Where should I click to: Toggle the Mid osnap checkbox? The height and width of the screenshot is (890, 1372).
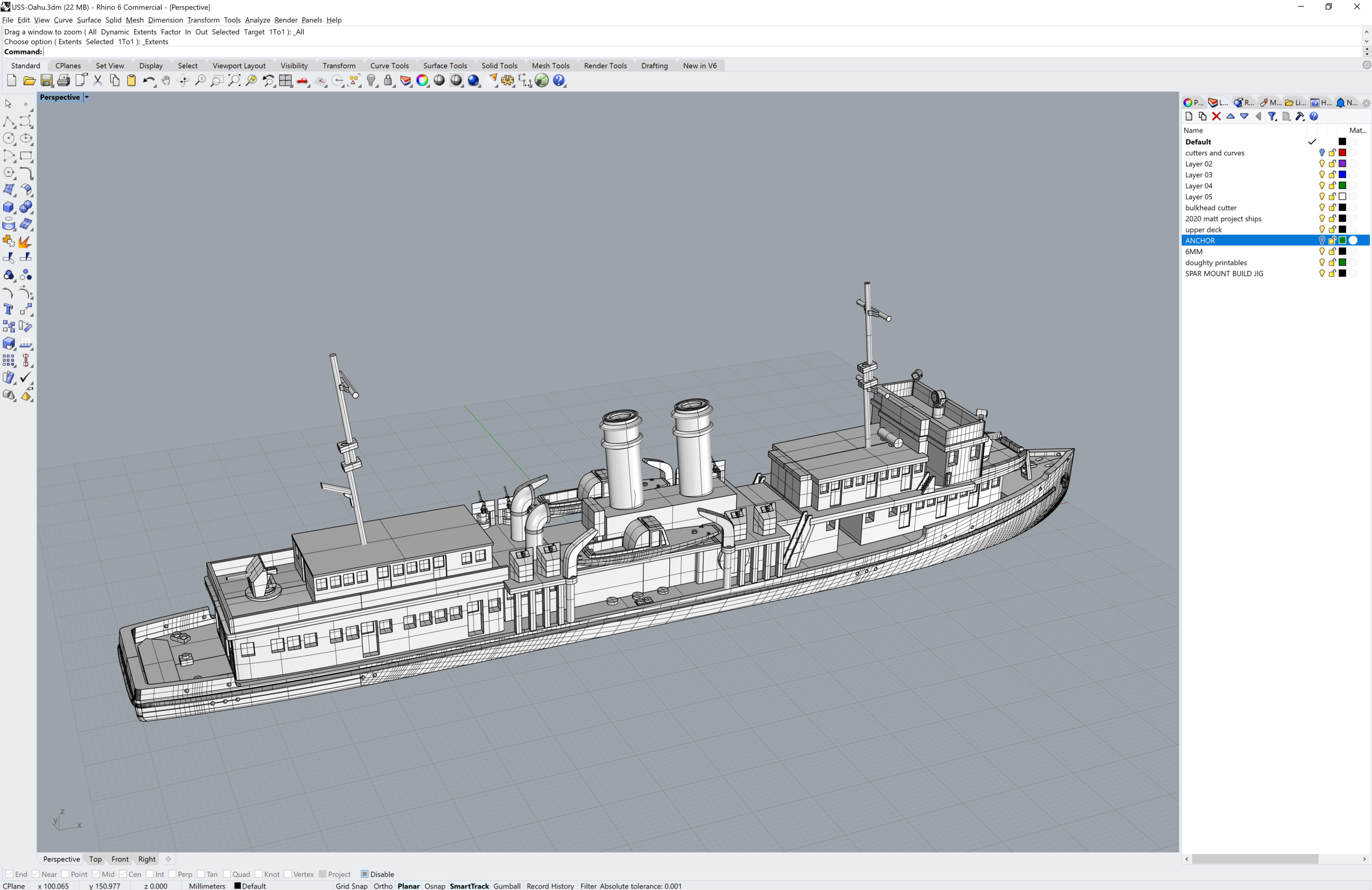(96, 875)
